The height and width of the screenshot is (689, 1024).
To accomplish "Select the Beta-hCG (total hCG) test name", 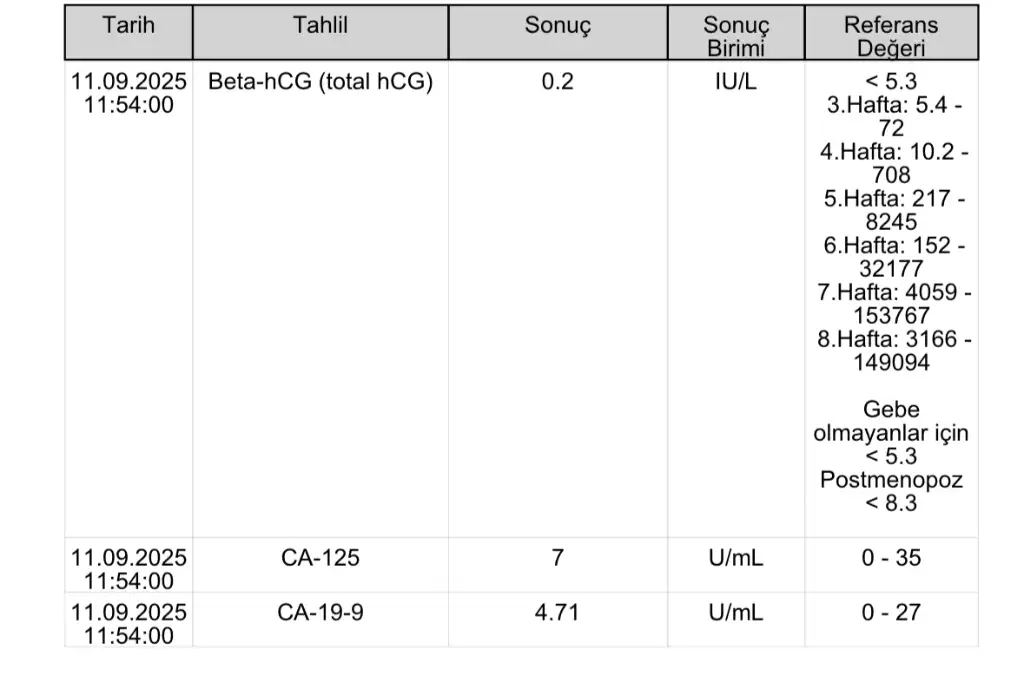I will (320, 83).
